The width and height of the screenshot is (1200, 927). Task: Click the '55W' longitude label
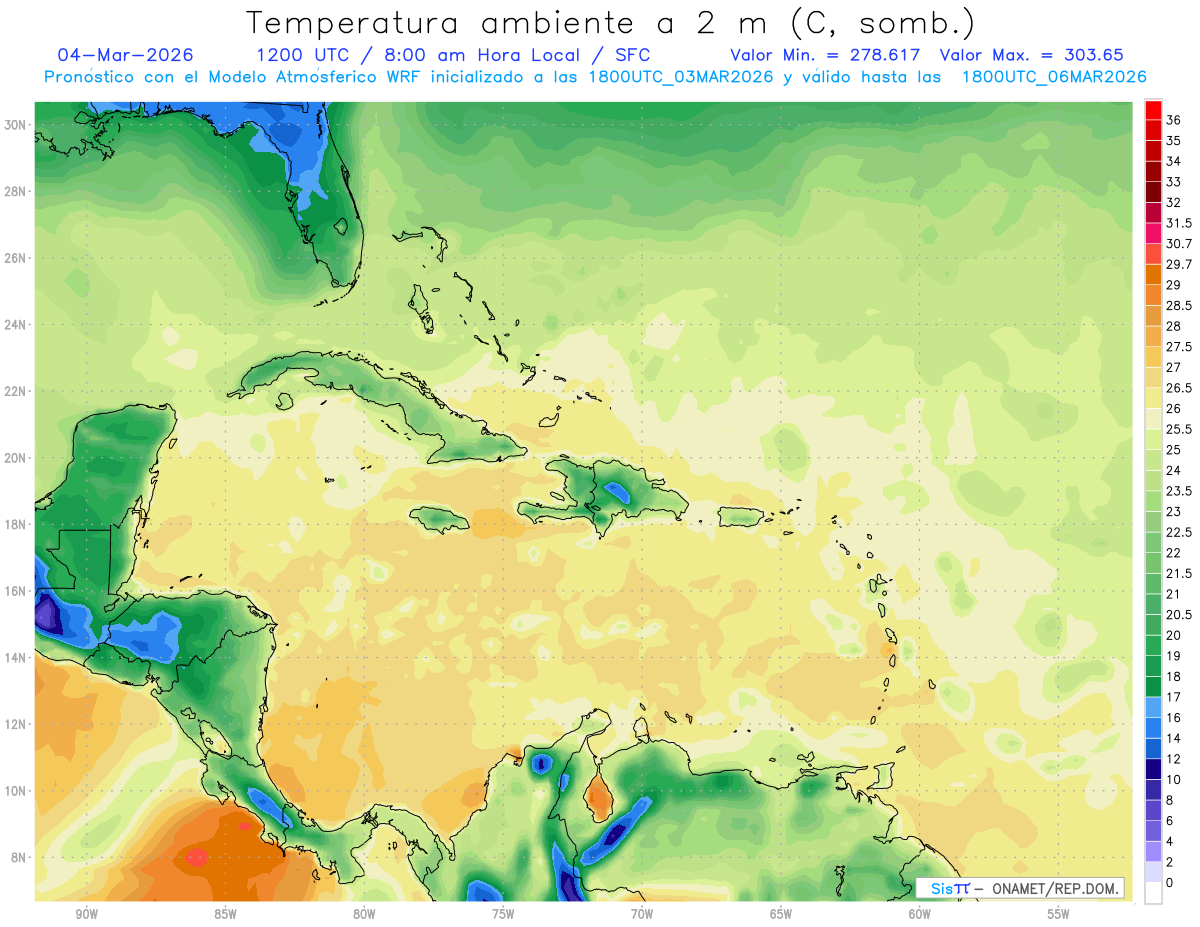pos(1059,914)
